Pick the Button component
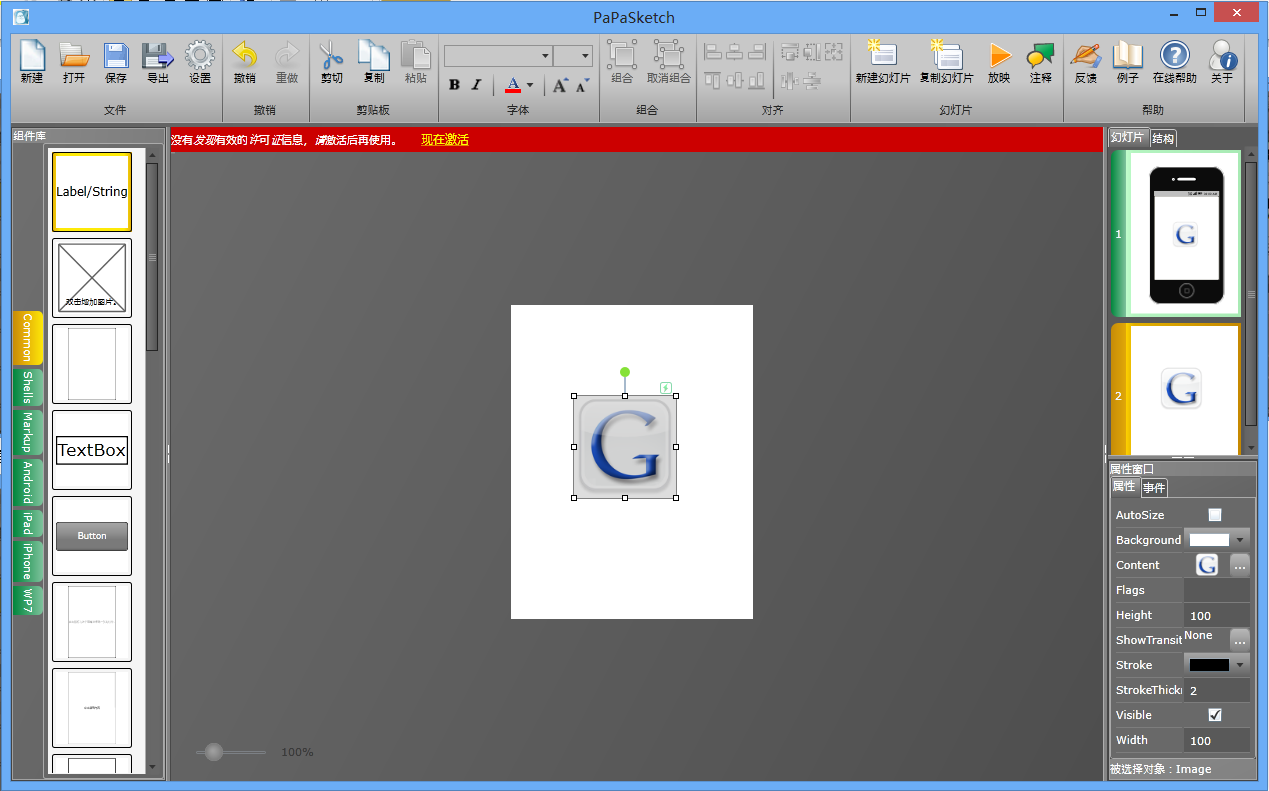Screen dimensions: 1269x791 [x=92, y=536]
